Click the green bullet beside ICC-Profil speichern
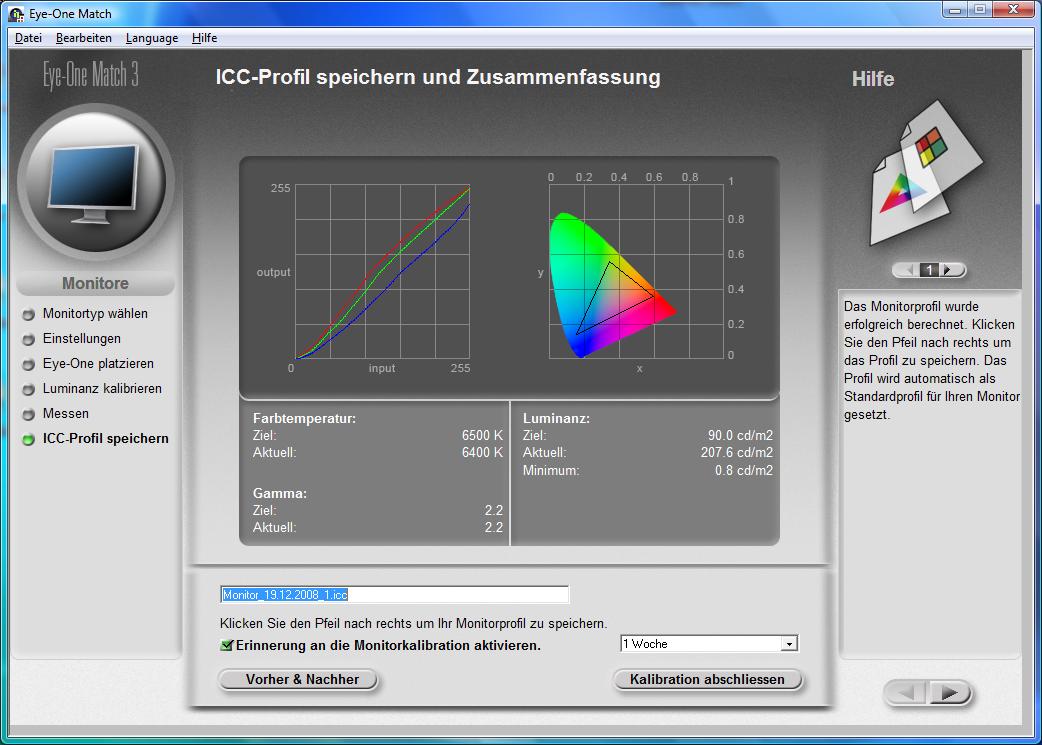1042x745 pixels. point(28,439)
